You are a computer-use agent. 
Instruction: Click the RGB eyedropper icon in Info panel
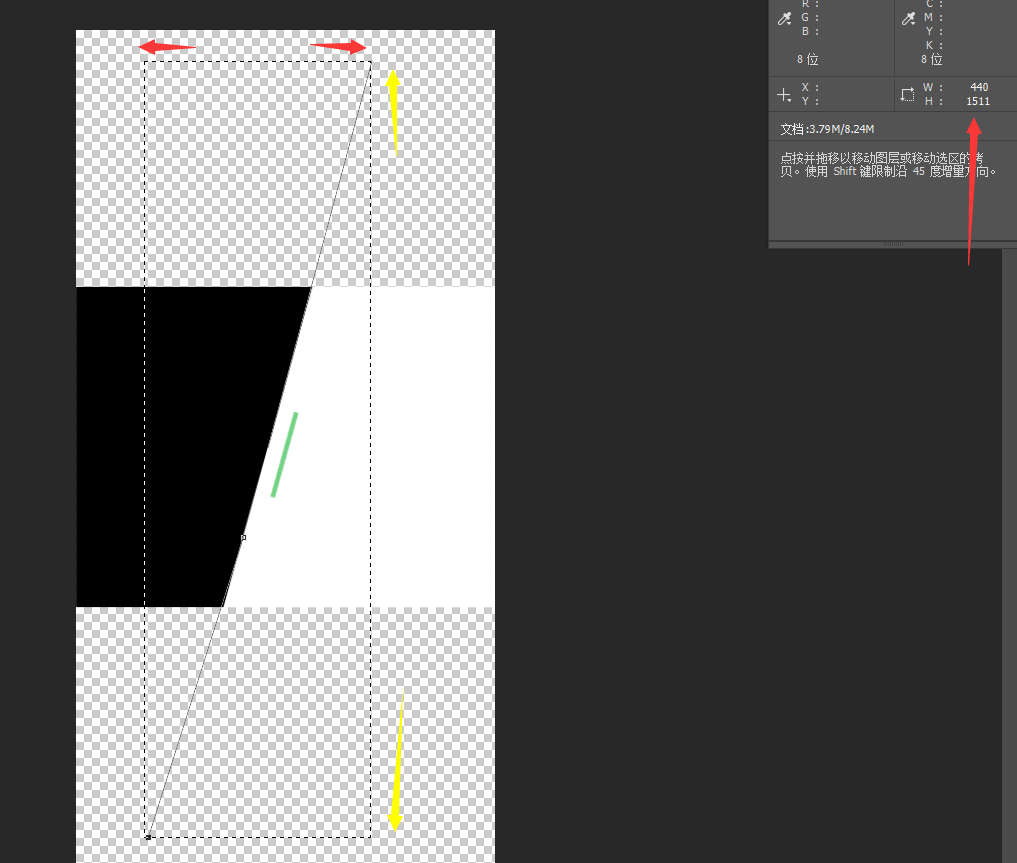(x=786, y=18)
